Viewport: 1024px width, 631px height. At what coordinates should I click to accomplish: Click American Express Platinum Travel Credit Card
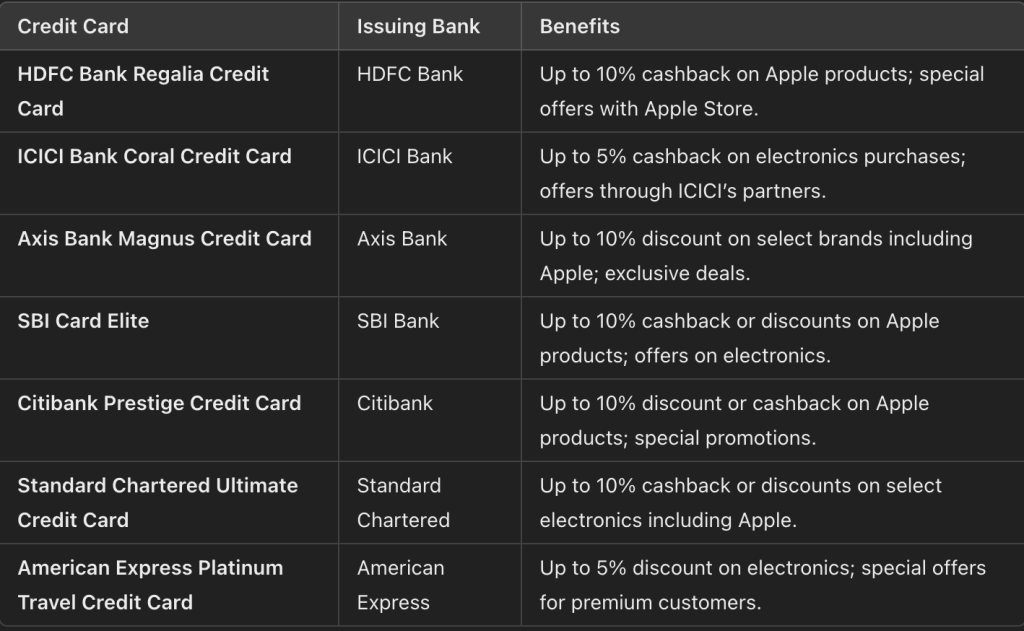click(150, 585)
